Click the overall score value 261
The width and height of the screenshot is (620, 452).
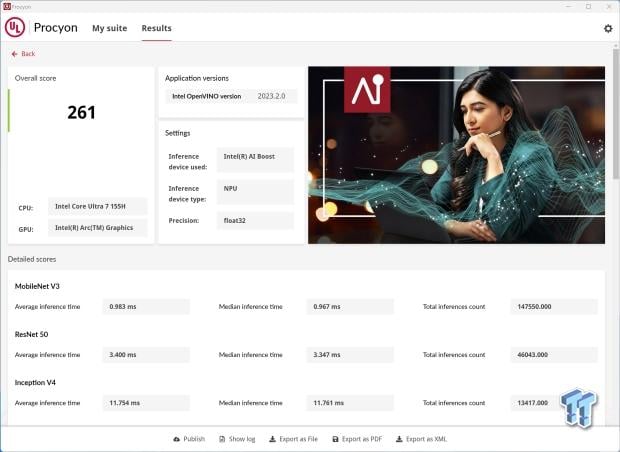81,113
